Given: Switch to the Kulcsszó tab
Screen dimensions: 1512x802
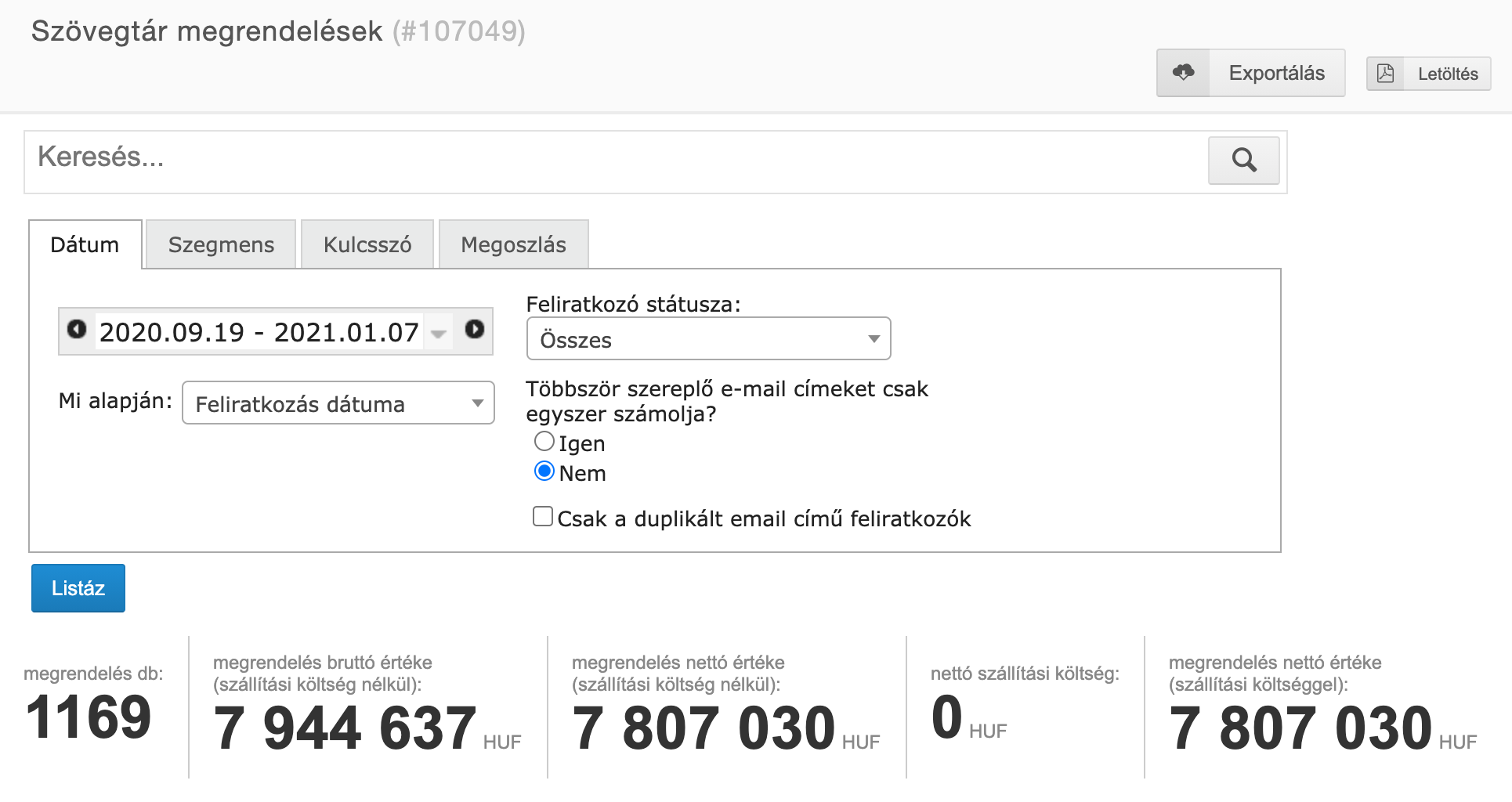Looking at the screenshot, I should tap(367, 244).
